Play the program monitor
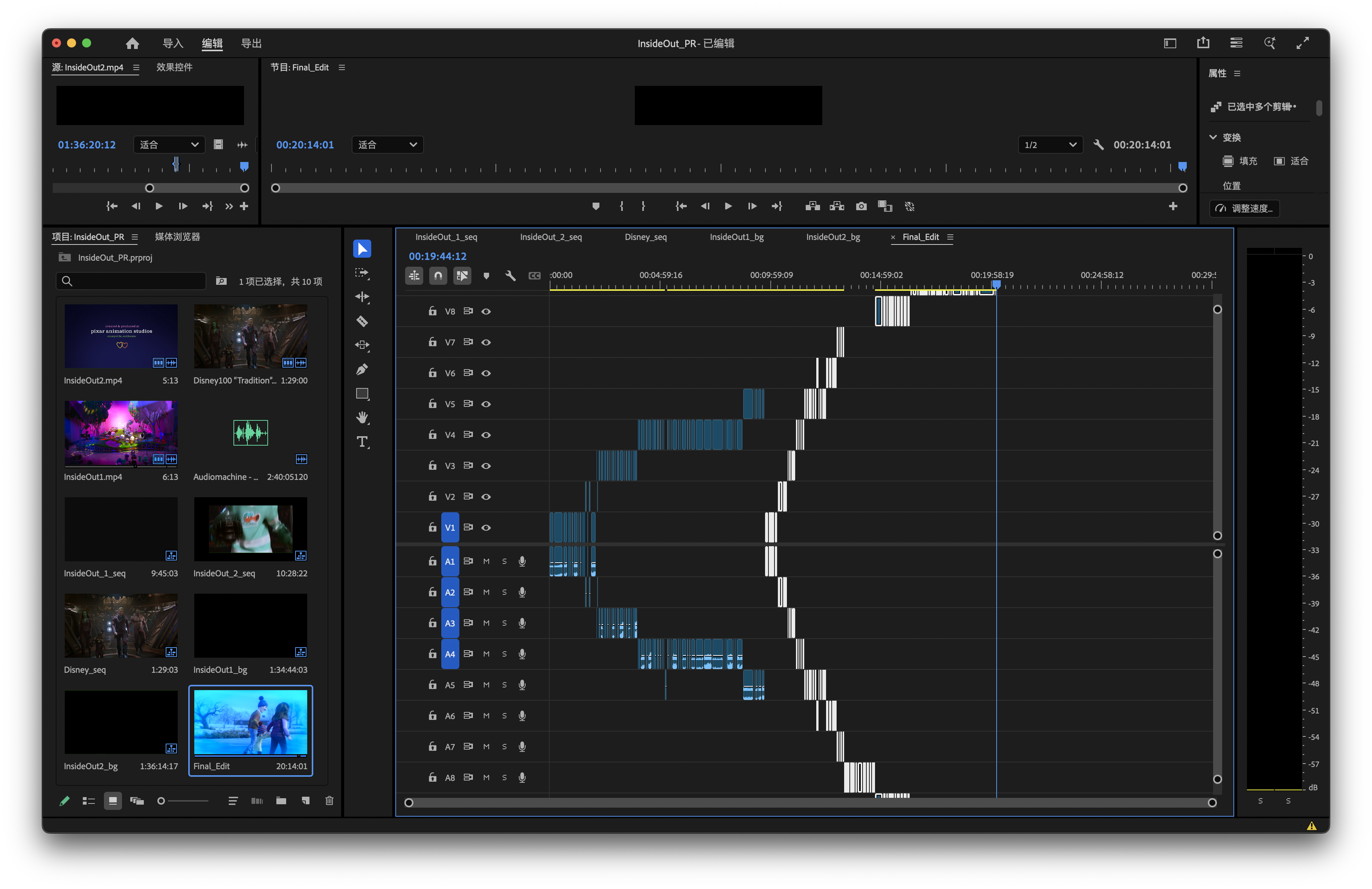This screenshot has width=1372, height=889. click(x=728, y=206)
